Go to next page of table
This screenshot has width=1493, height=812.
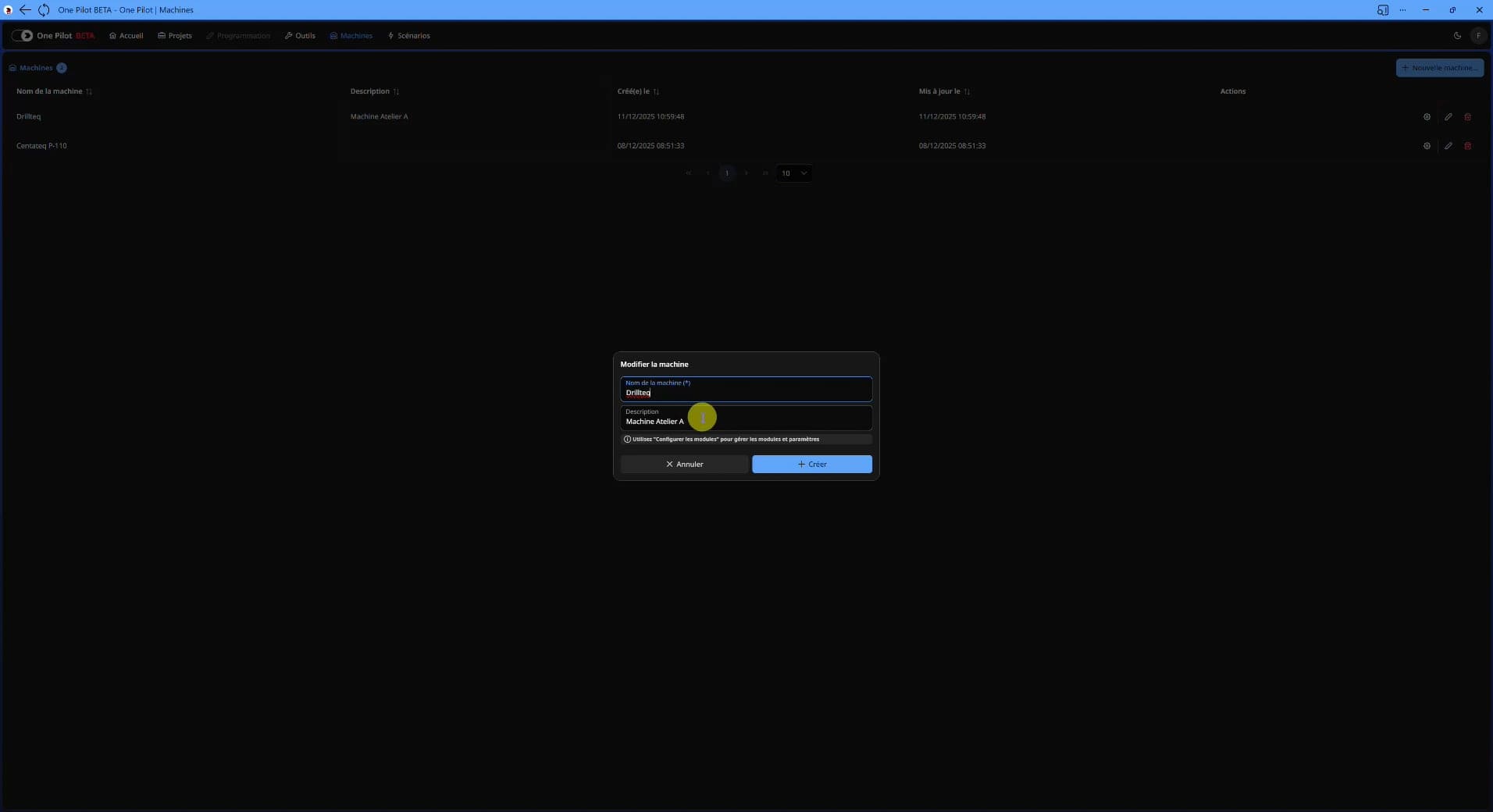click(x=746, y=173)
